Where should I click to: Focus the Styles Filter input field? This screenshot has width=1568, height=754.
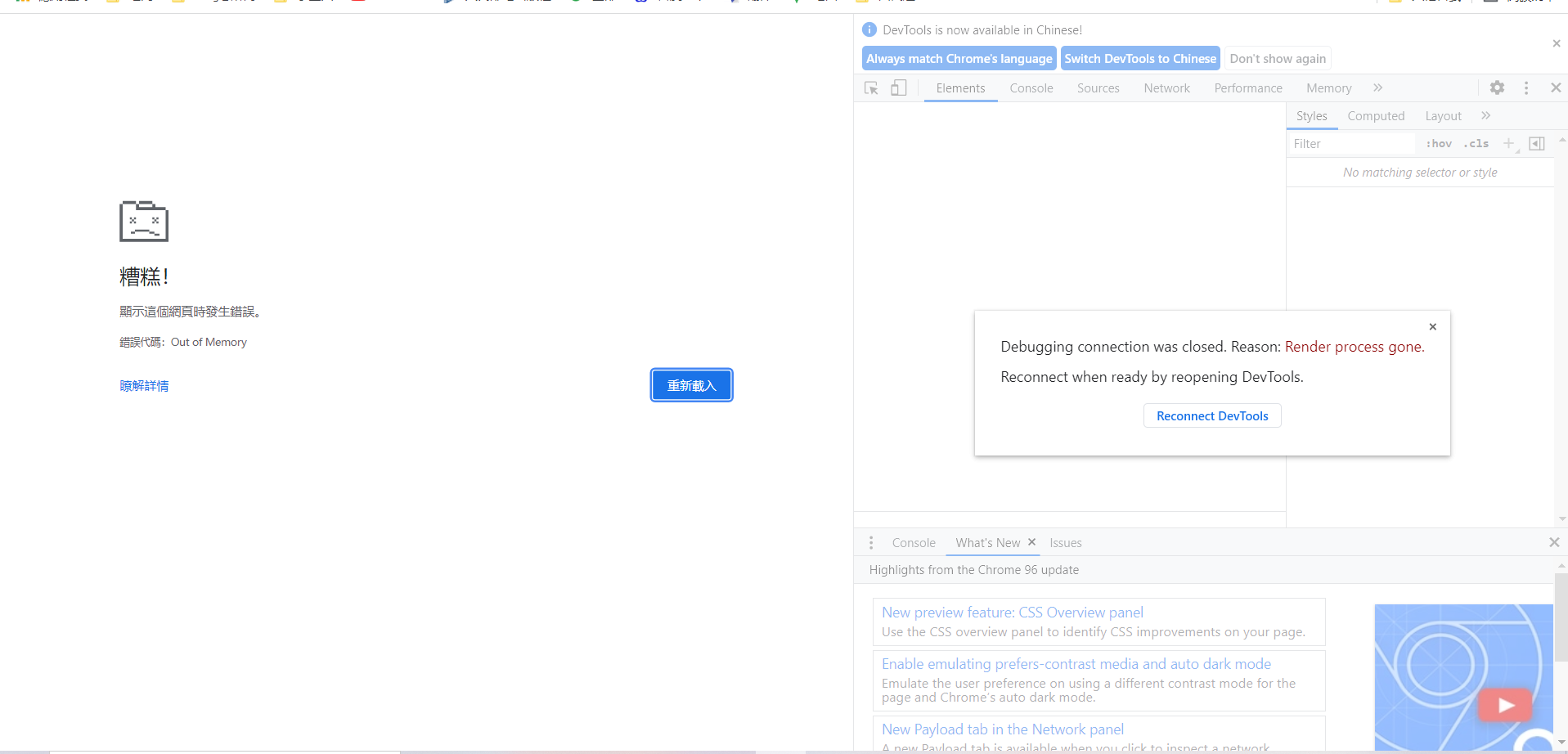click(1351, 143)
